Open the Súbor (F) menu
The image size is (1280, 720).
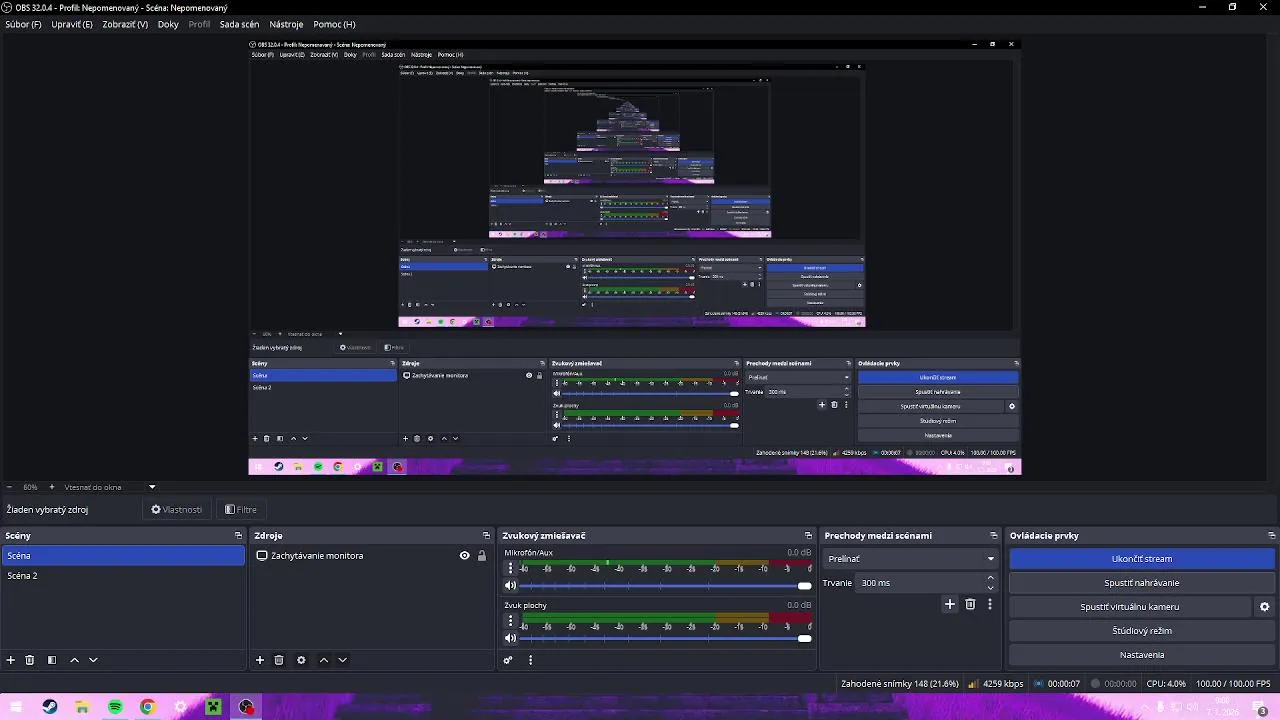pyautogui.click(x=24, y=24)
